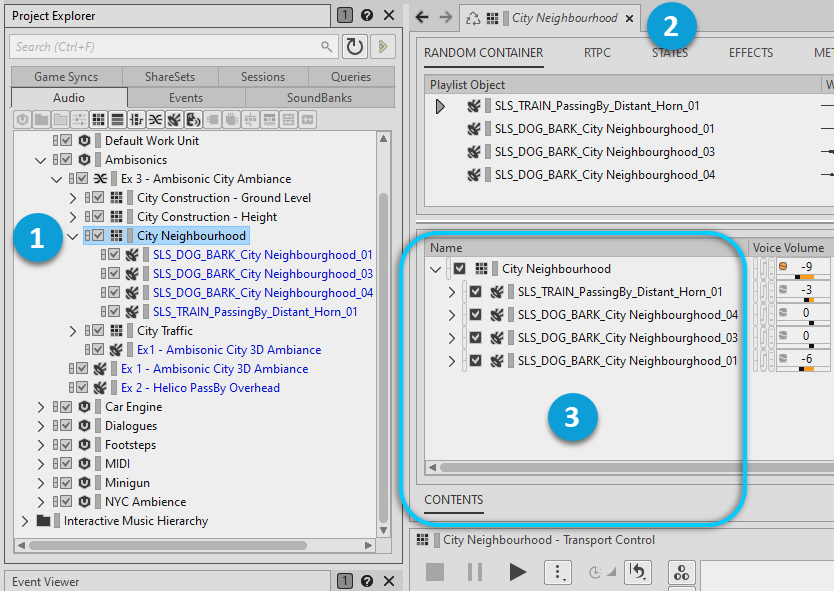834x591 pixels.
Task: Expand the Car Engine work unit
Action: [41, 407]
